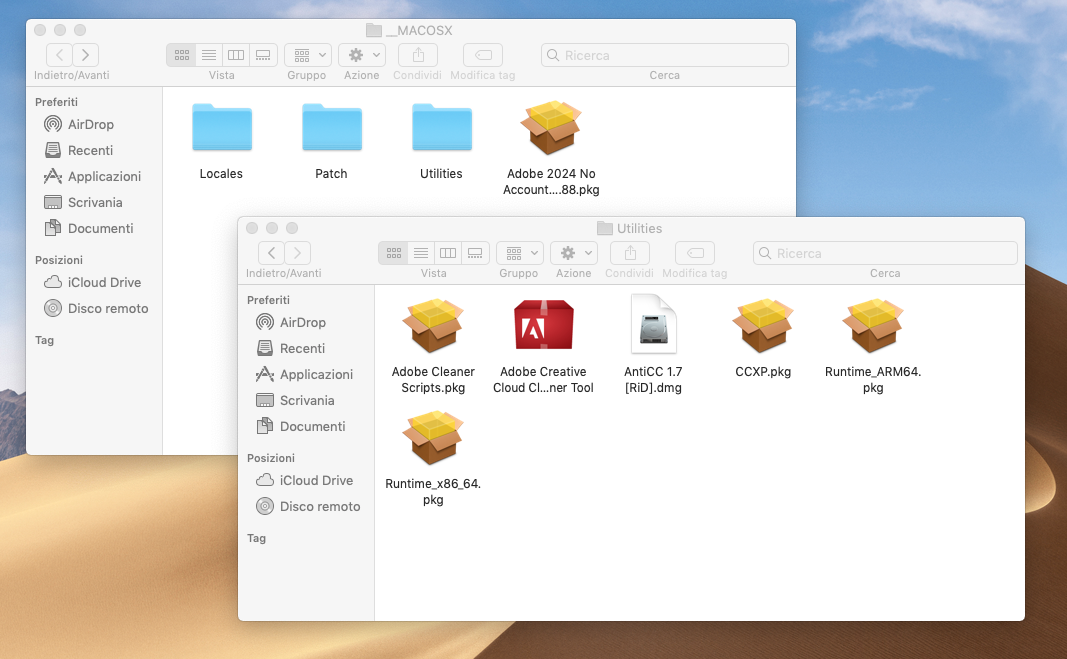The width and height of the screenshot is (1067, 659).
Task: Switch __MACOSX window to icon view
Action: 182,55
